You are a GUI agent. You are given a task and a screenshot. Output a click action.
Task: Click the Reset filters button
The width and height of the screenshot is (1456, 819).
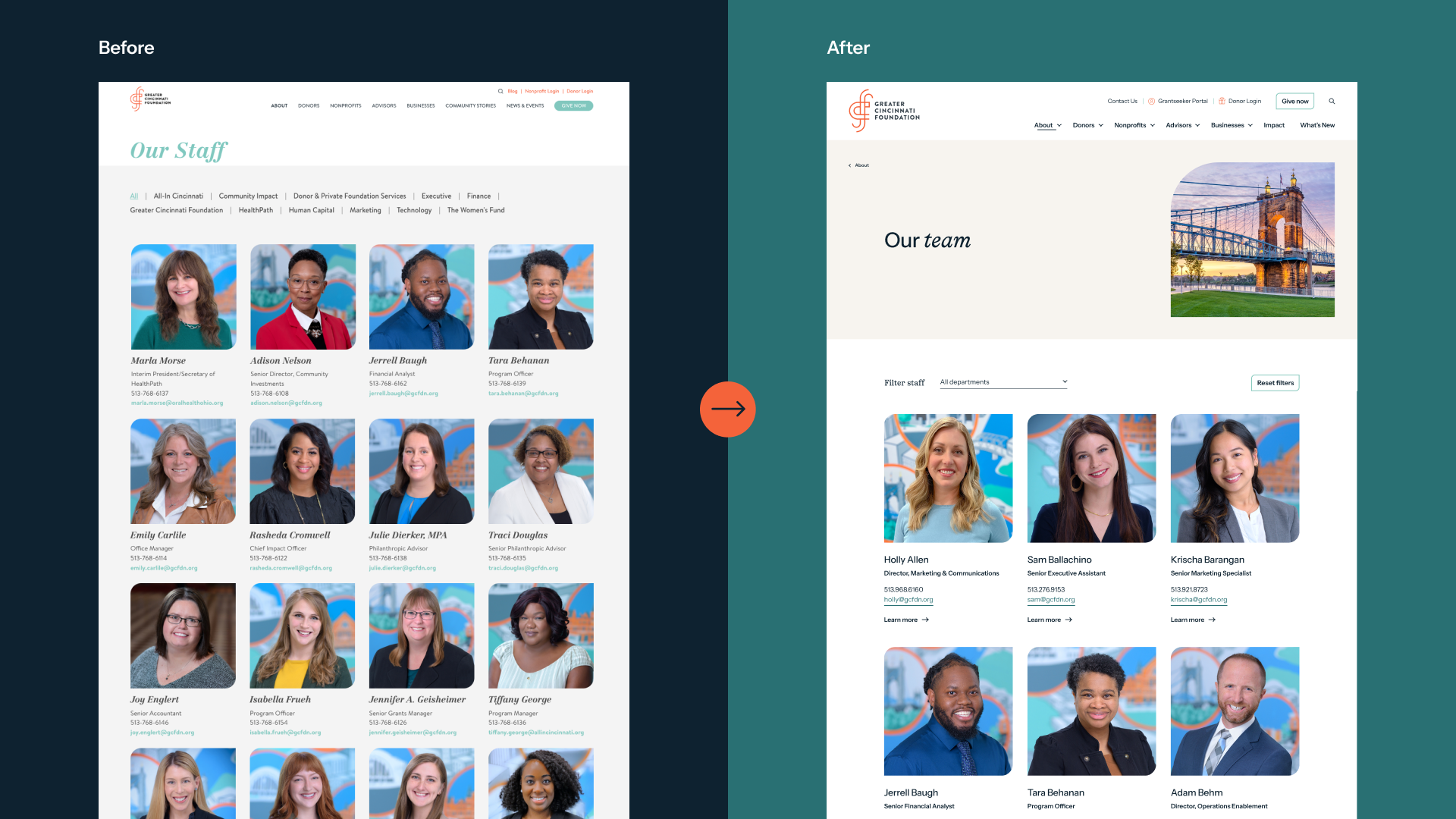[x=1275, y=383]
